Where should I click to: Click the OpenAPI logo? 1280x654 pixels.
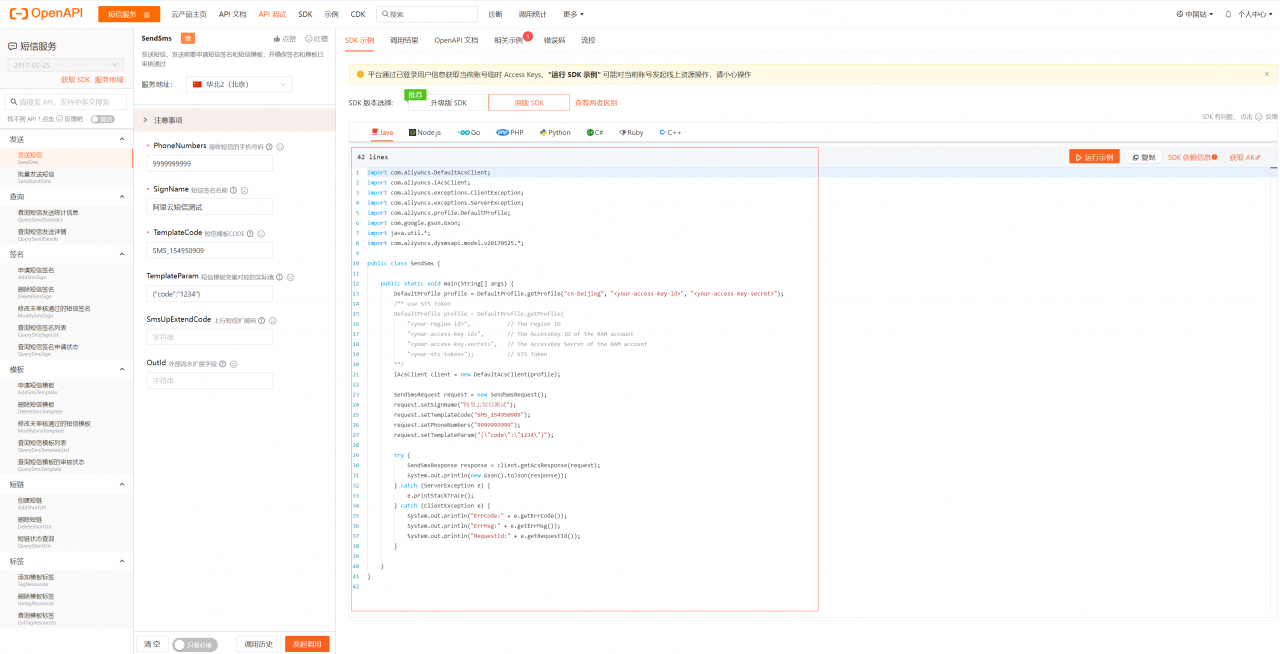47,14
